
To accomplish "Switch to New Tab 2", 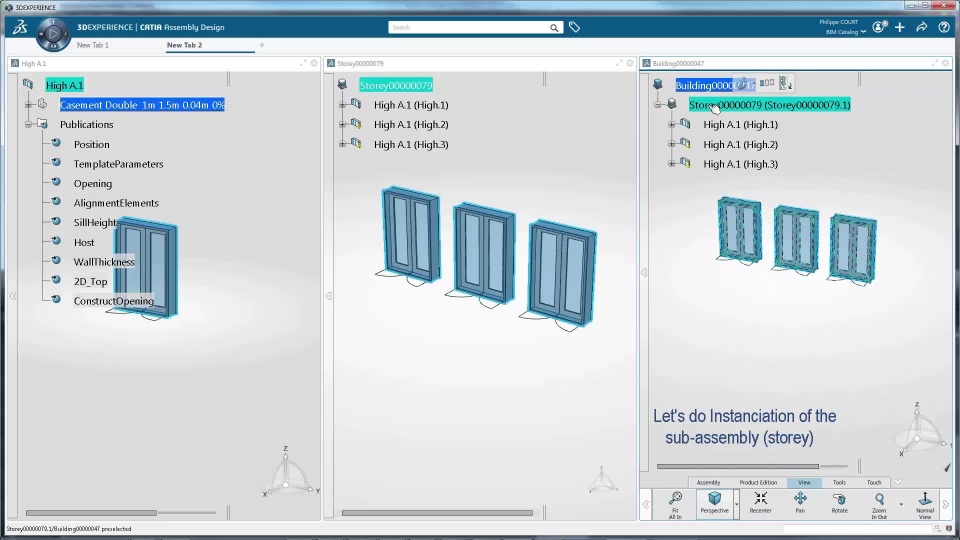I will (x=184, y=45).
